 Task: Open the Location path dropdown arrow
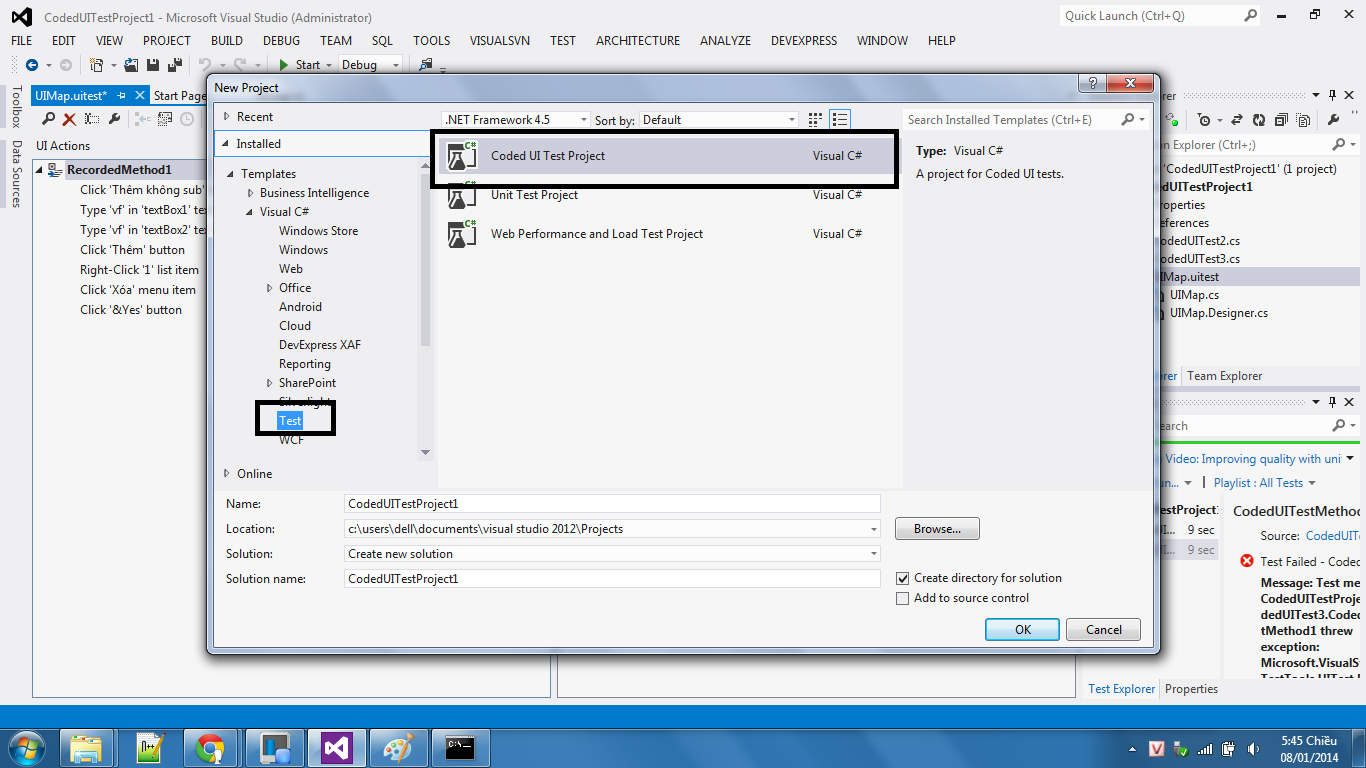tap(874, 528)
